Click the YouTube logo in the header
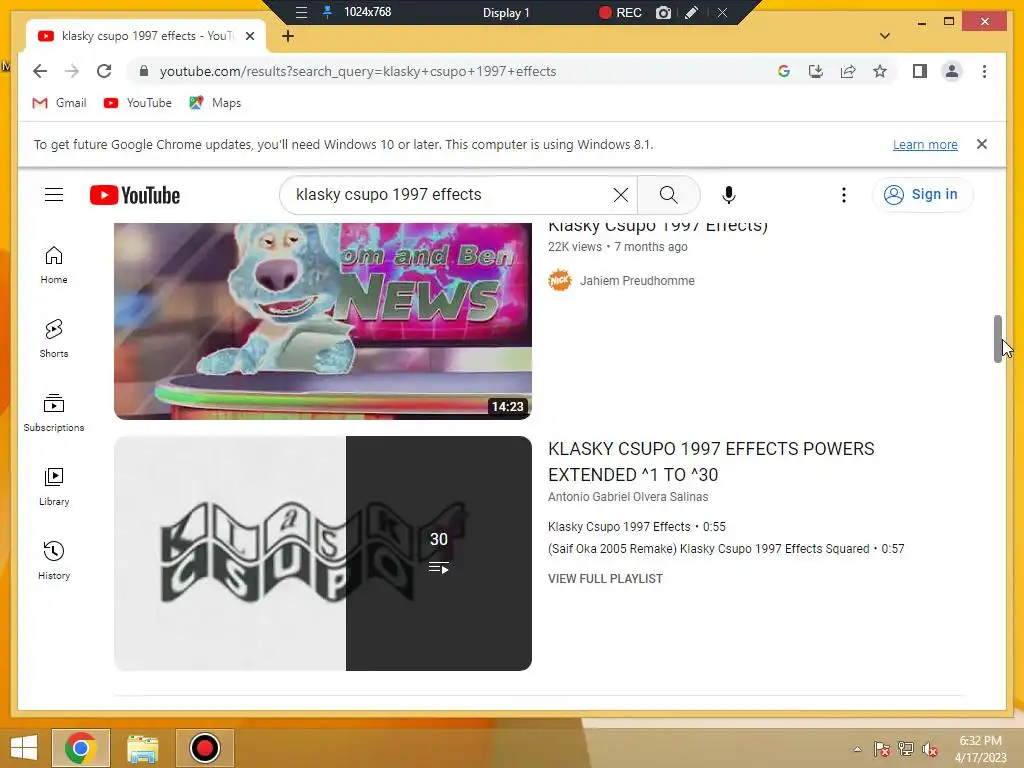1024x768 pixels. (x=135, y=195)
